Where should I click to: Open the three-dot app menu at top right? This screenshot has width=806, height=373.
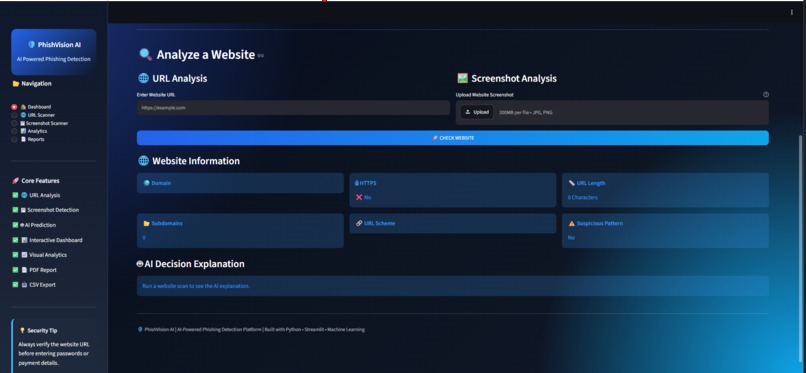[791, 12]
